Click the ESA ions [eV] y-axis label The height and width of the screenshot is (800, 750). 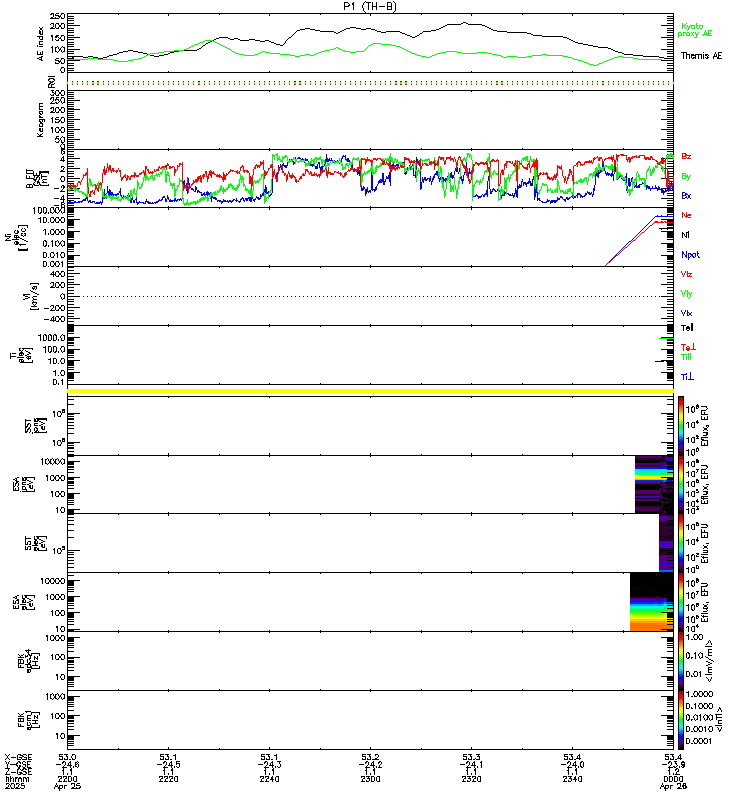point(23,485)
